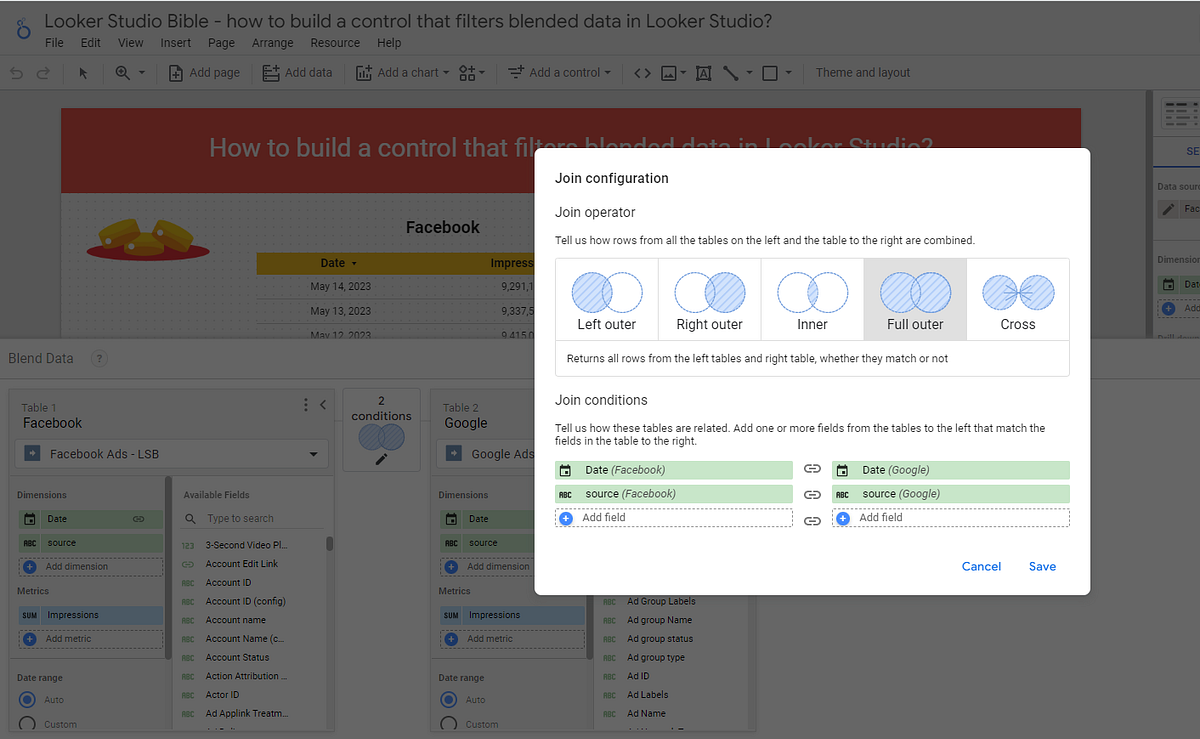Select the Full outer join operator
The width and height of the screenshot is (1200, 739).
[x=914, y=299]
